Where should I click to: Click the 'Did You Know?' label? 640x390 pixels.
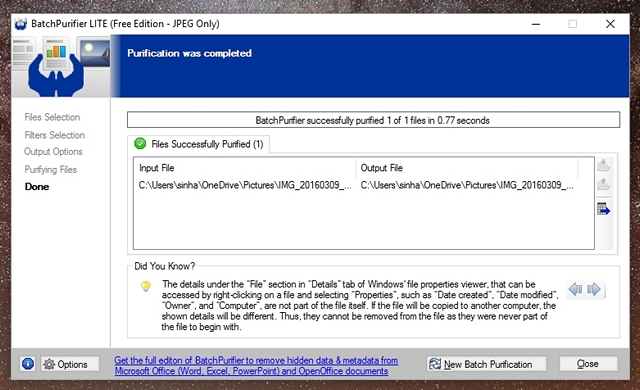pos(165,266)
